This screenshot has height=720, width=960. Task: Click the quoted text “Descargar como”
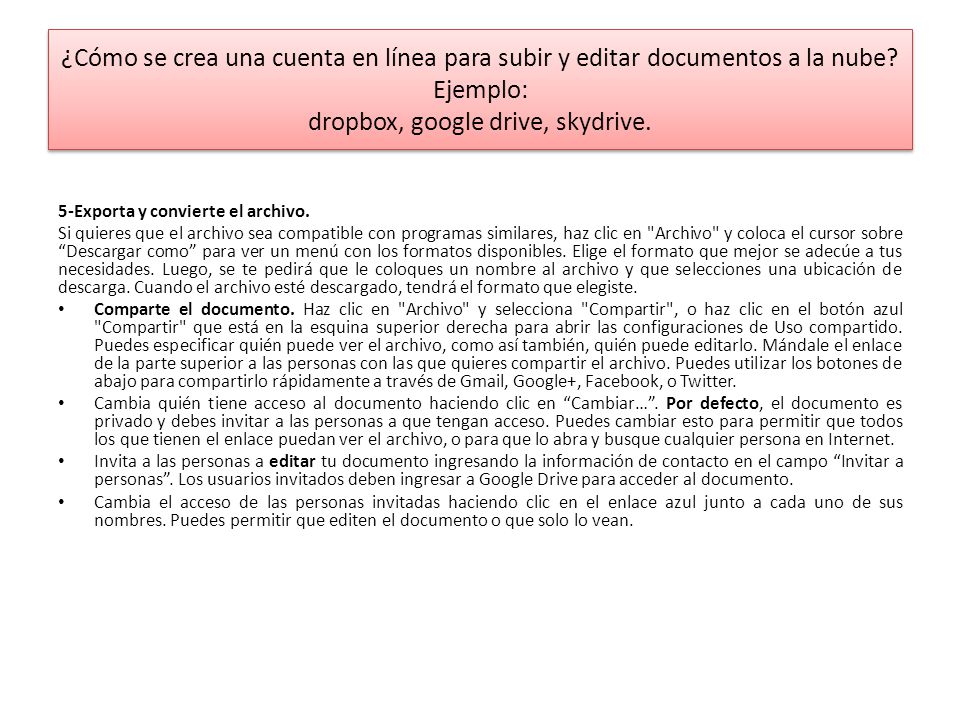click(127, 252)
